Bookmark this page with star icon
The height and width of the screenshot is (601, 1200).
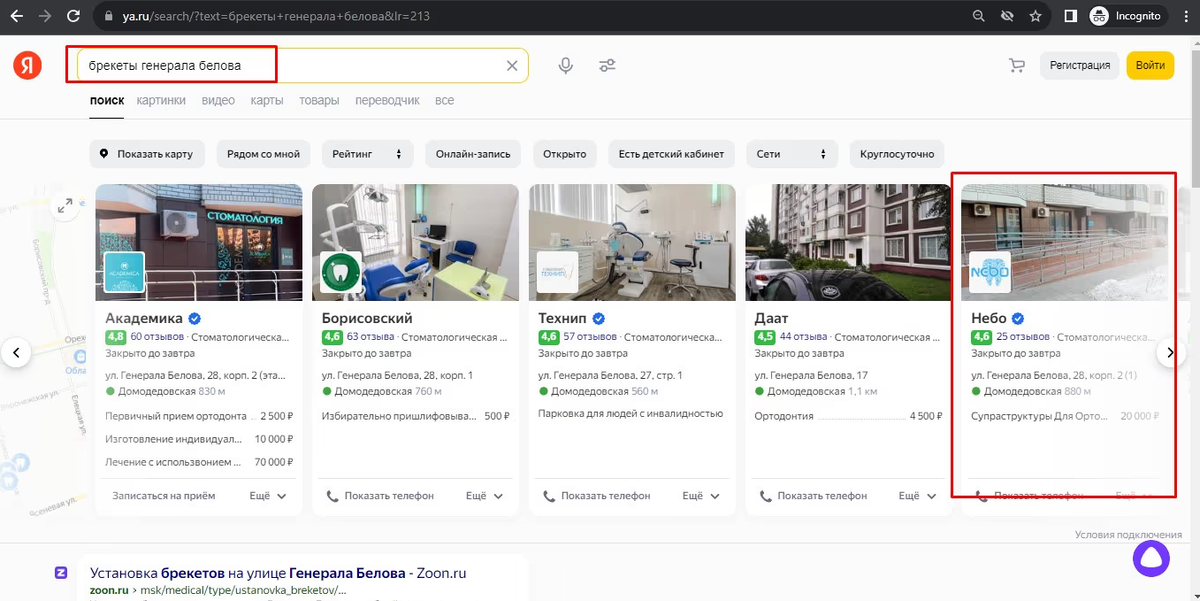[1035, 16]
